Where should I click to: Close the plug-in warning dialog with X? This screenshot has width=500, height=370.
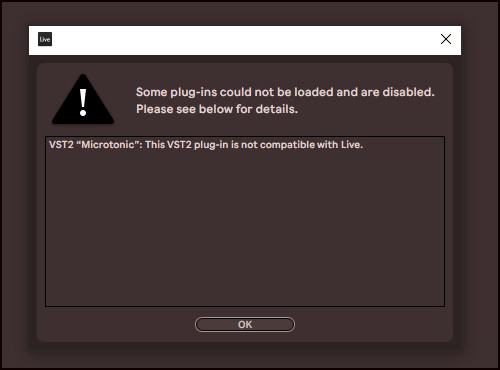pos(446,39)
